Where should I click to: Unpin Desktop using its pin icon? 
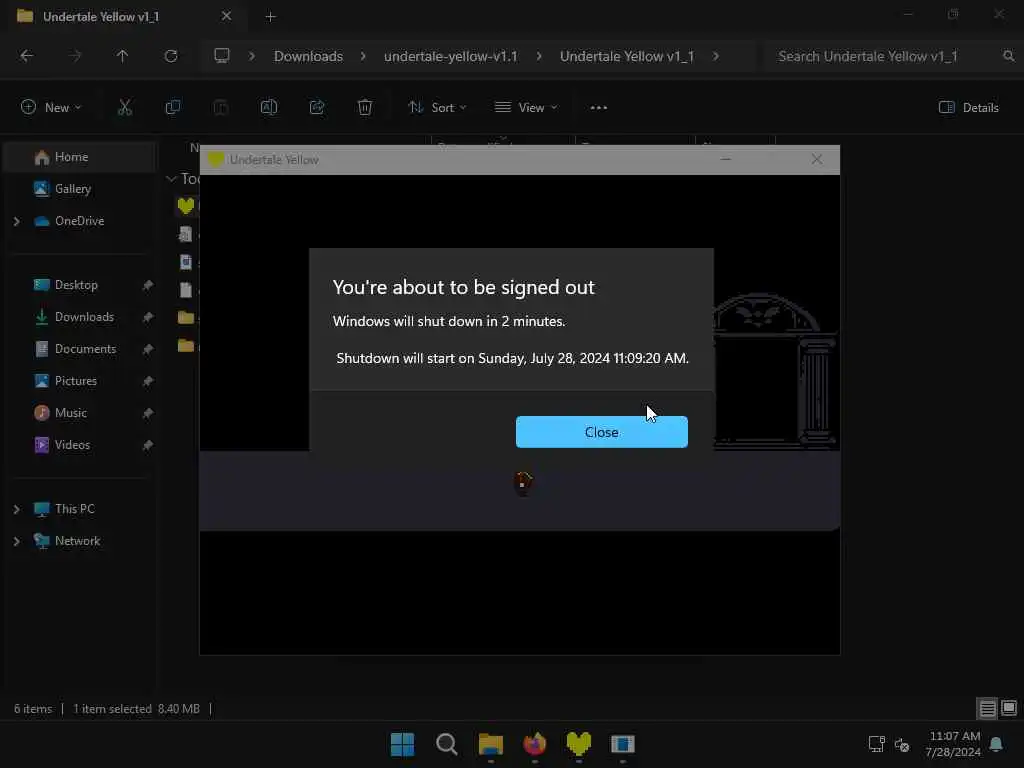pos(148,285)
